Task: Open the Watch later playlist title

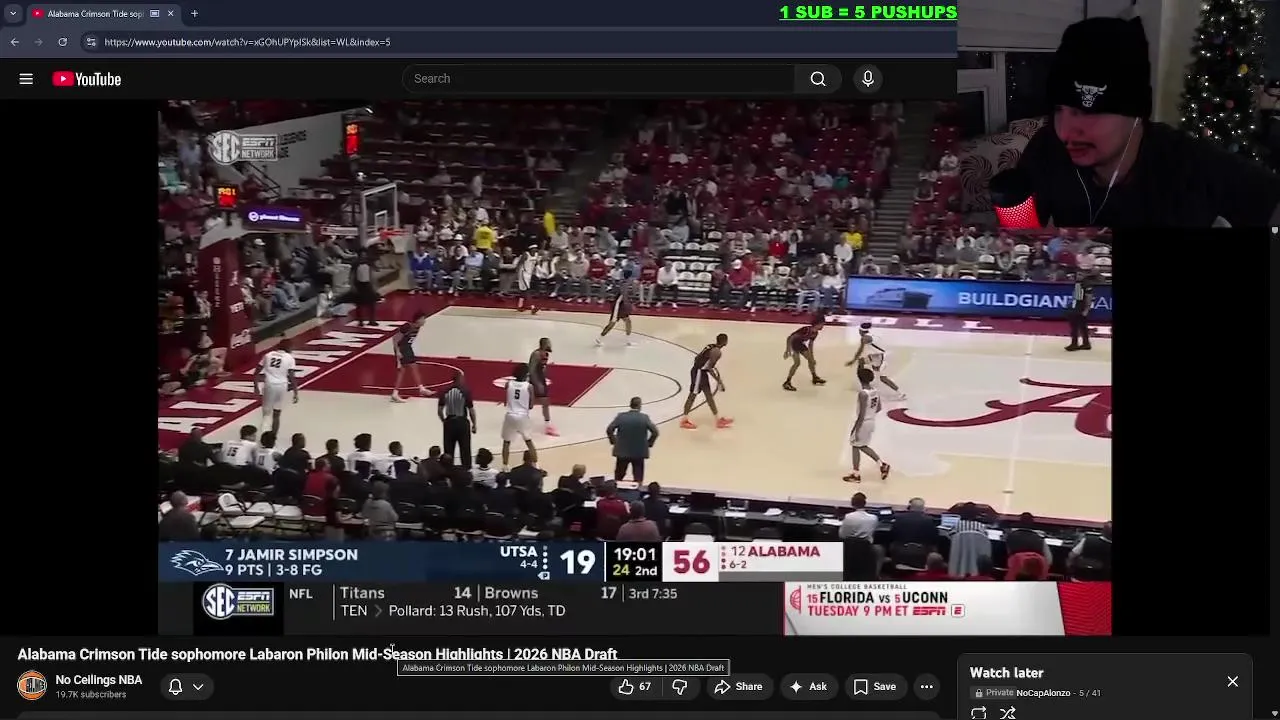Action: (1007, 673)
